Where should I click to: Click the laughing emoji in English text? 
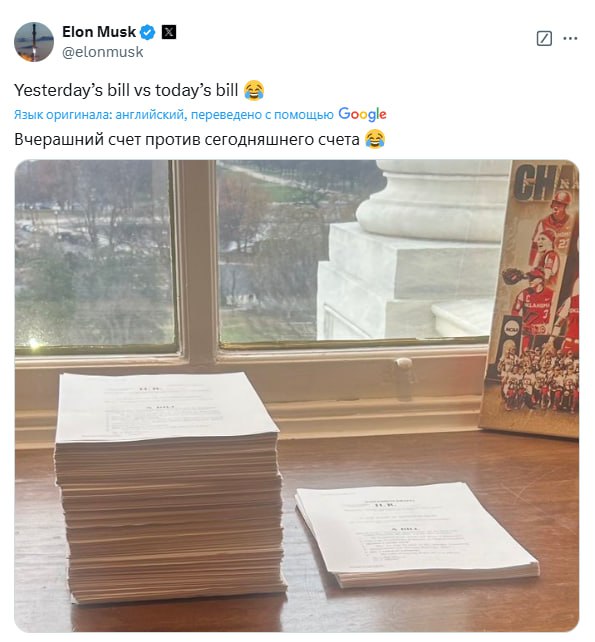[x=253, y=90]
